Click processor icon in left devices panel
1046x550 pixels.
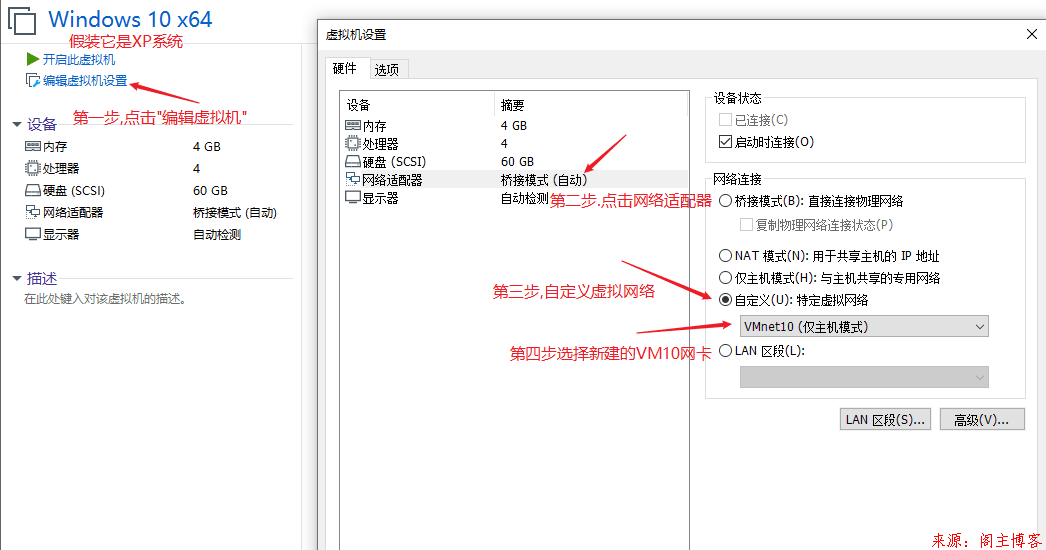click(33, 168)
